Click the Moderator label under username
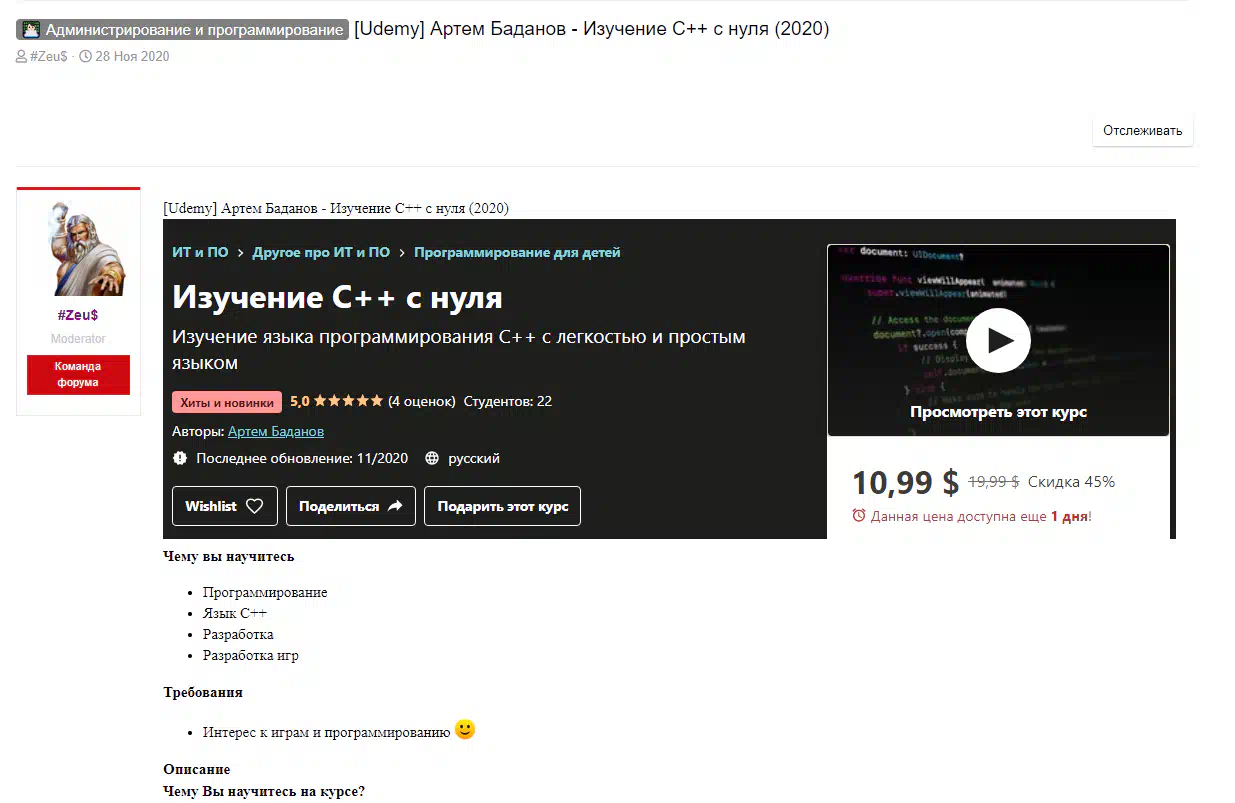1235x803 pixels. 78,339
